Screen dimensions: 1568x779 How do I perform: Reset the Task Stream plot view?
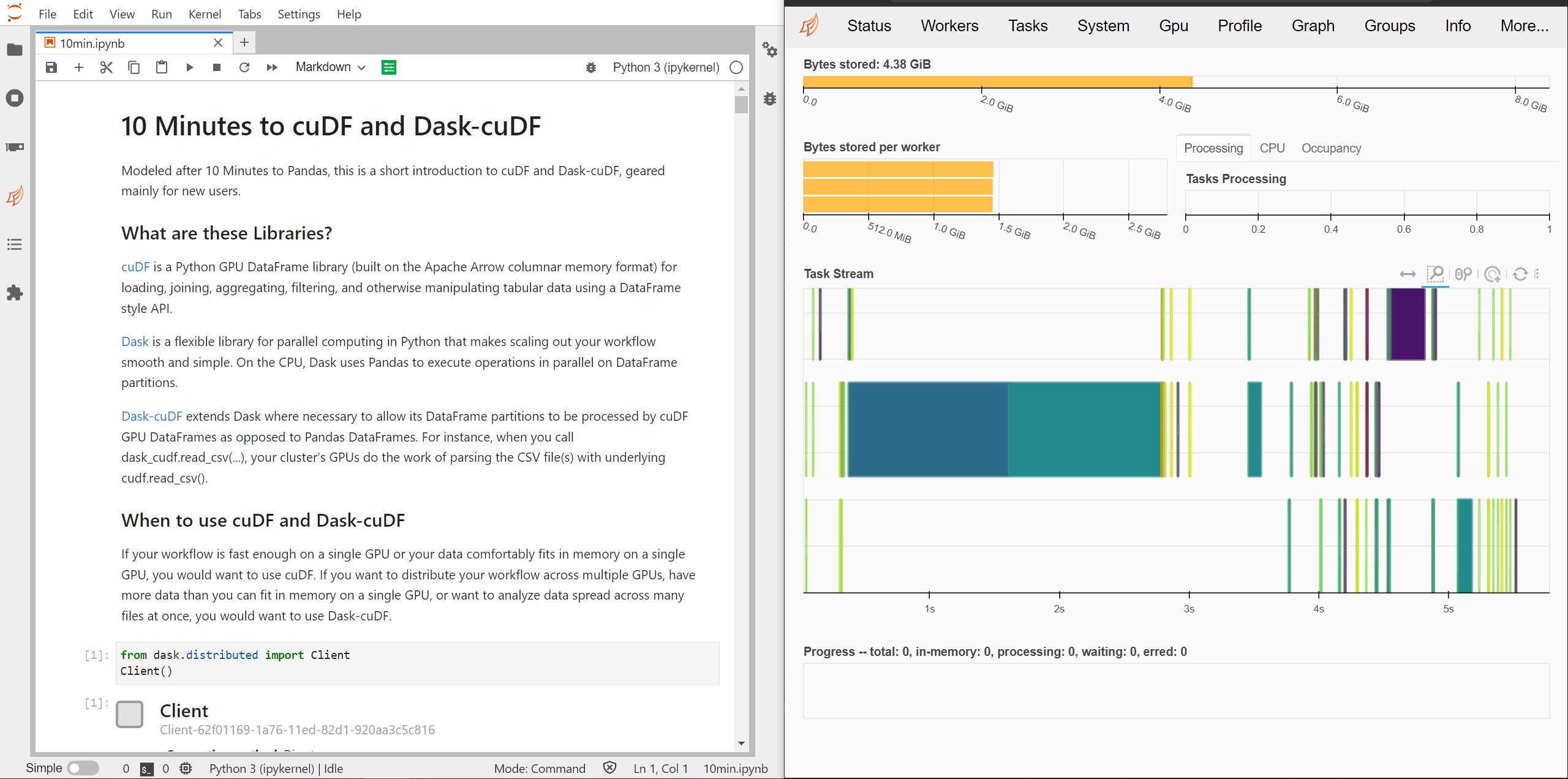pos(1520,274)
